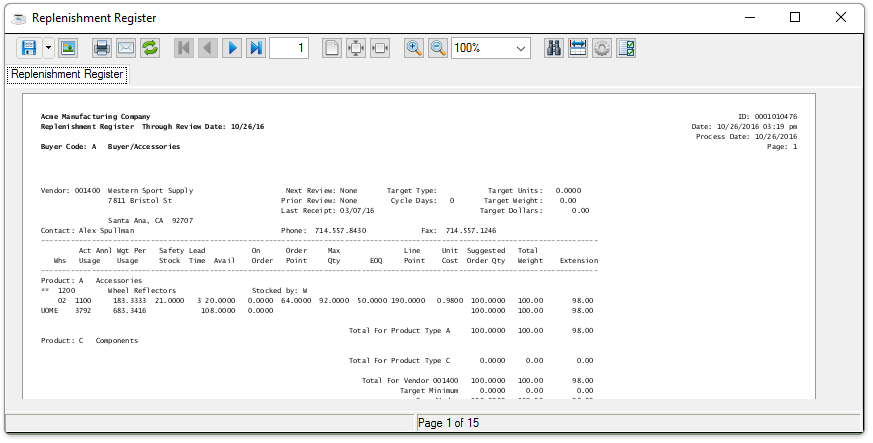
Task: Switch to the Replenishment Register tab
Action: (x=67, y=74)
